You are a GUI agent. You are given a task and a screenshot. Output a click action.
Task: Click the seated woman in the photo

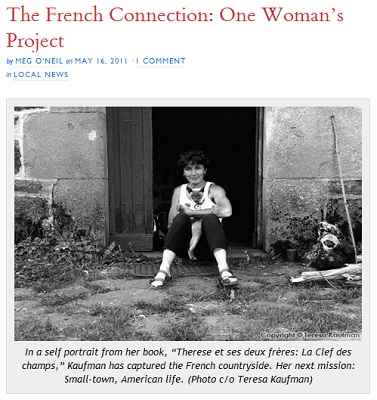click(196, 218)
